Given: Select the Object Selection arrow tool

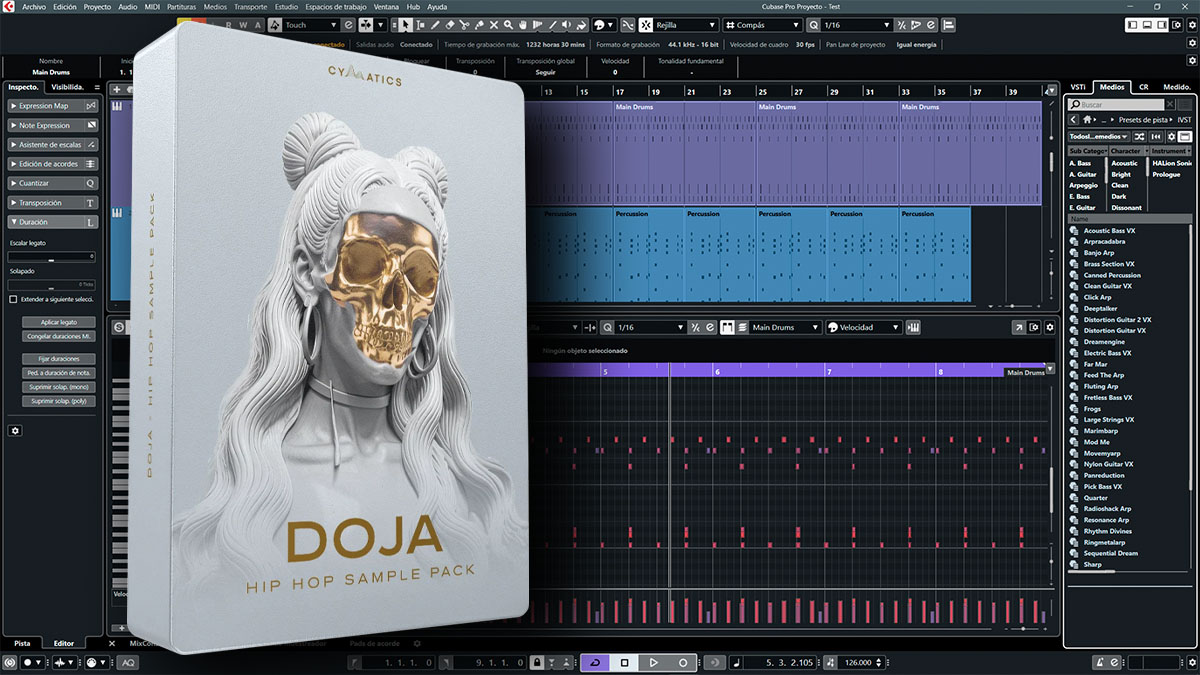Looking at the screenshot, I should (x=405, y=24).
